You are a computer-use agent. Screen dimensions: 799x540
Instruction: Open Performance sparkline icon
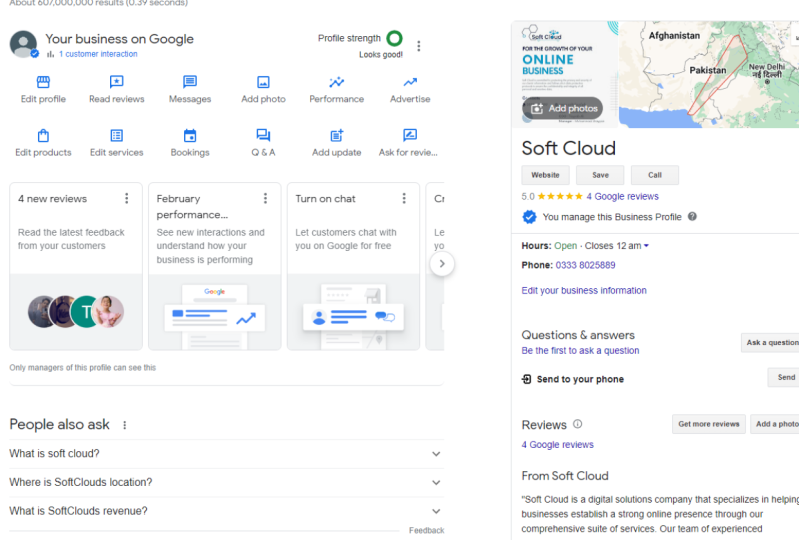click(x=337, y=82)
